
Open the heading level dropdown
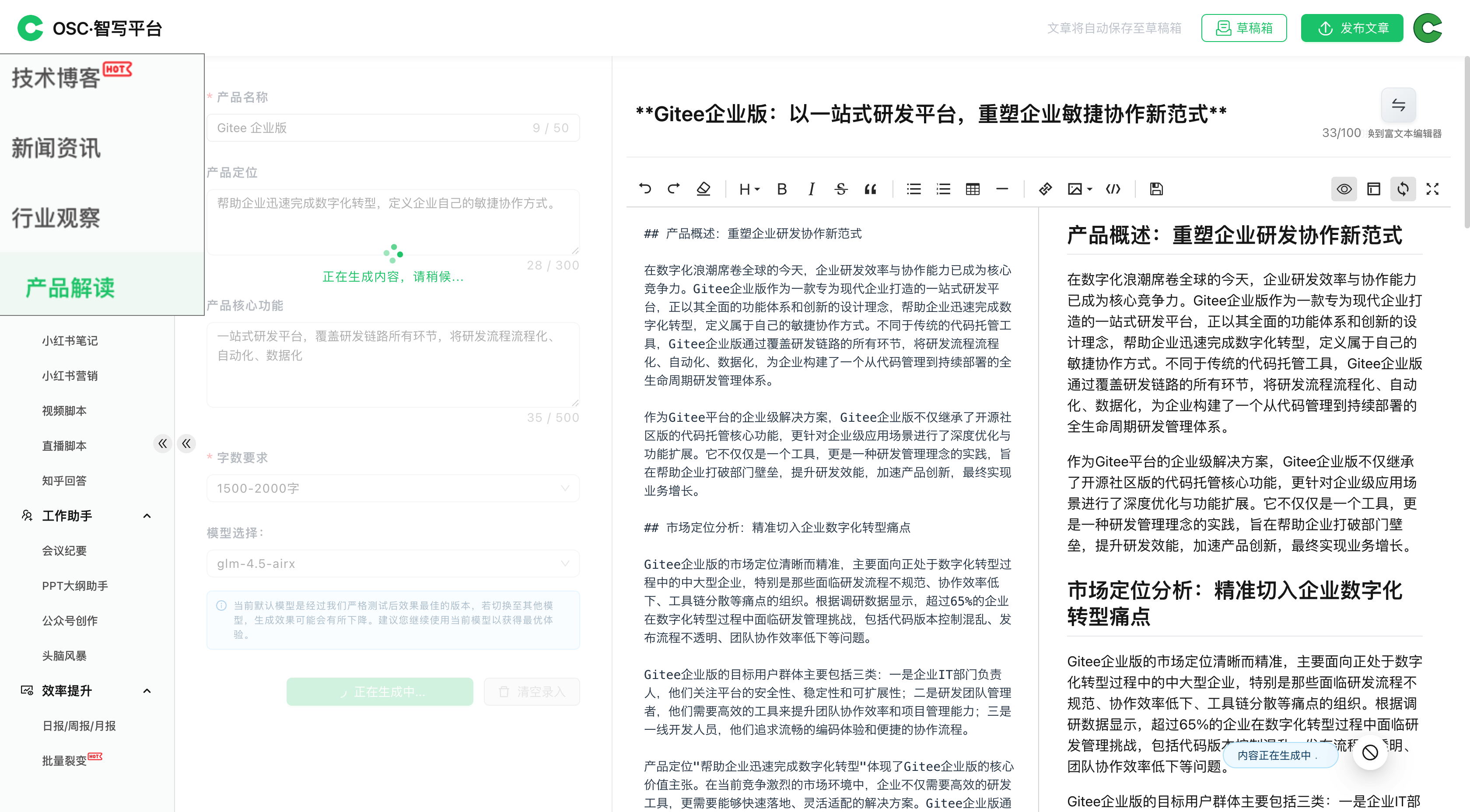point(749,189)
